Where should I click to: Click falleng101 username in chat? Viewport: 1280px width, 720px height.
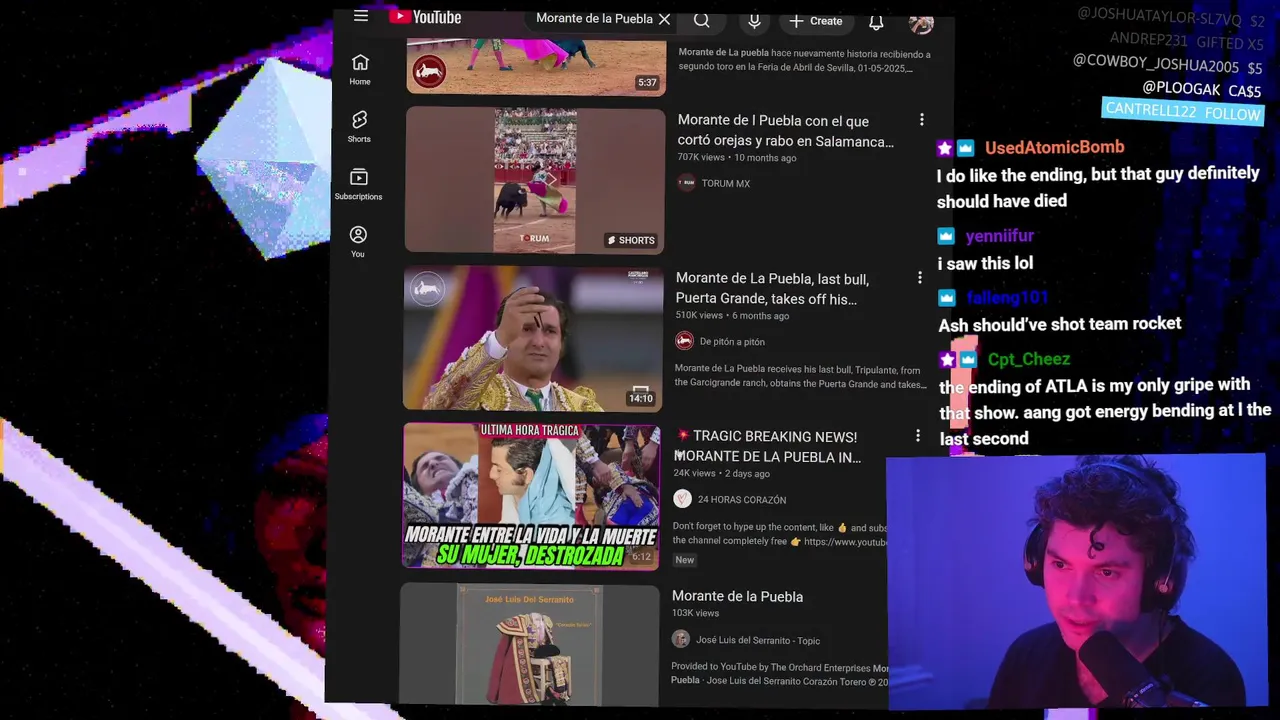point(1007,298)
